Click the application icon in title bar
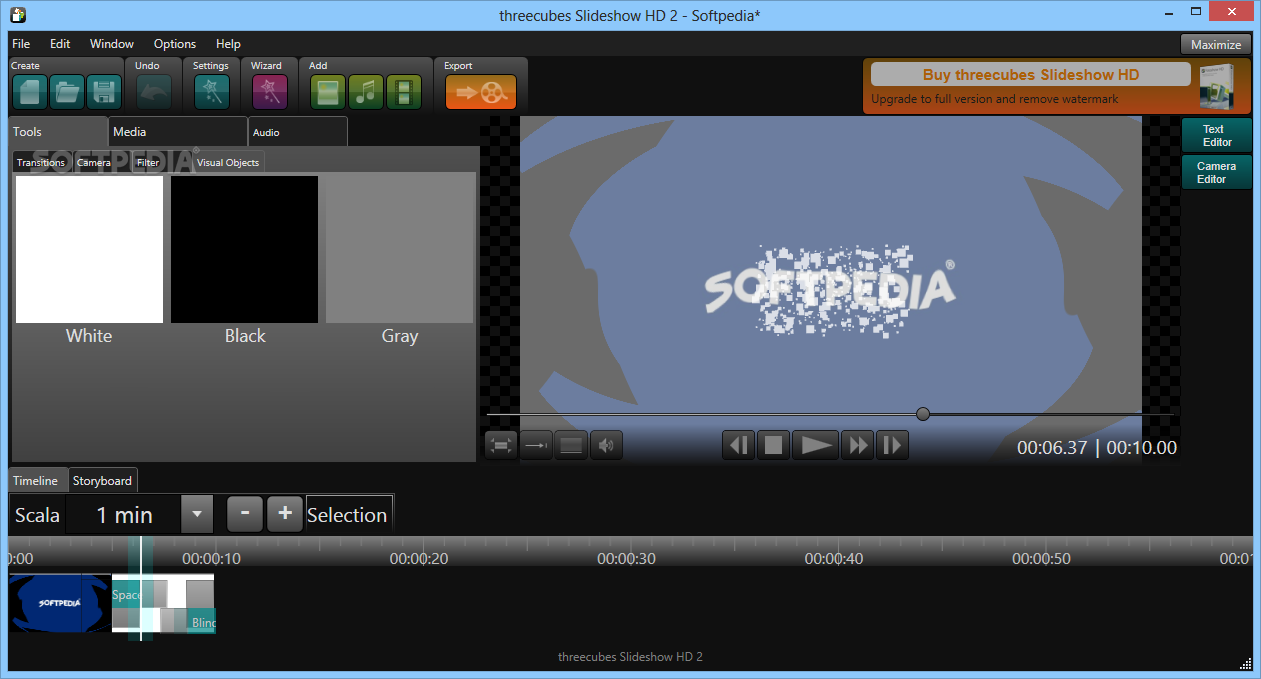 point(16,14)
